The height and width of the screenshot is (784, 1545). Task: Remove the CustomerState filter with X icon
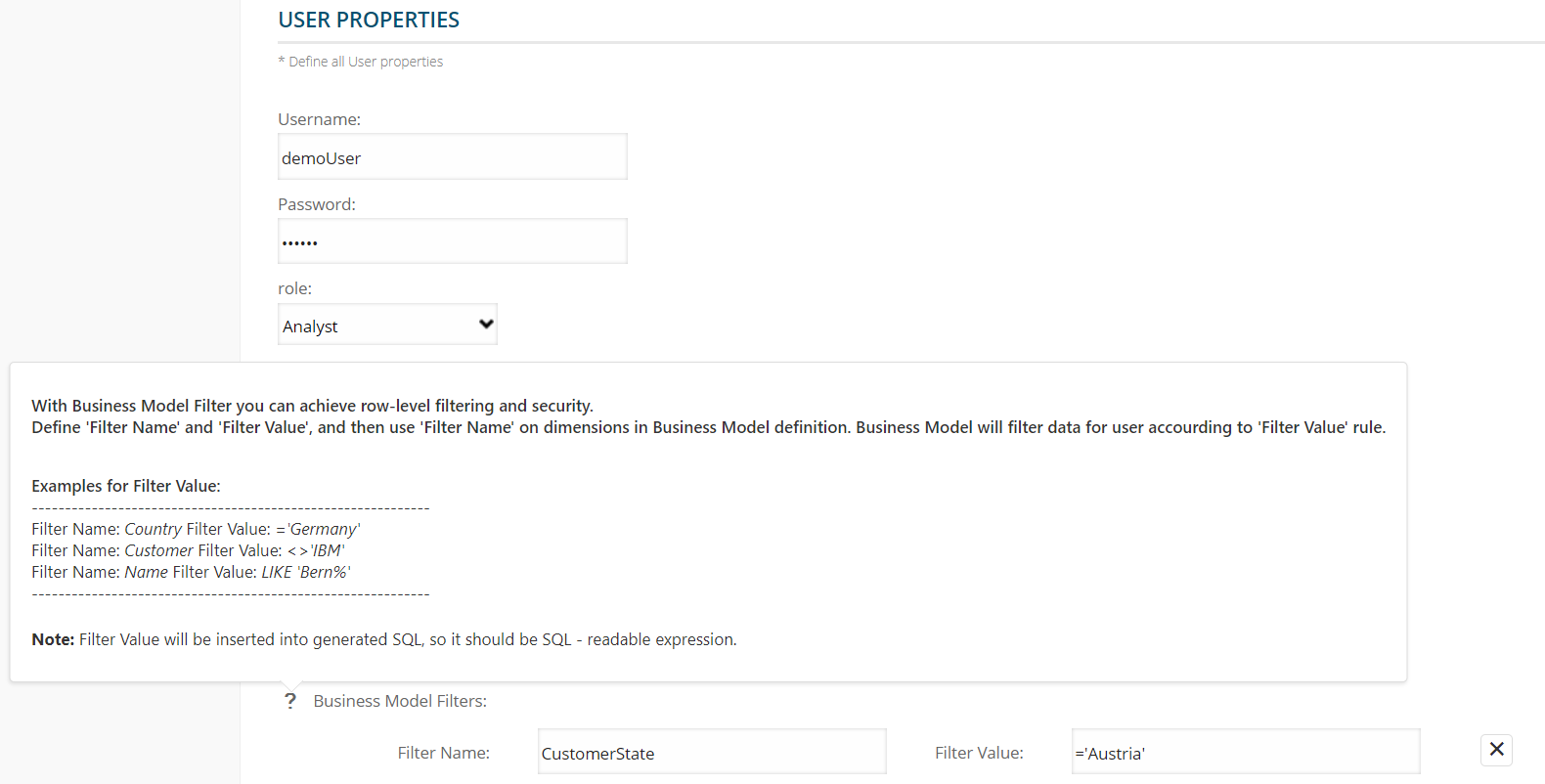(1496, 750)
